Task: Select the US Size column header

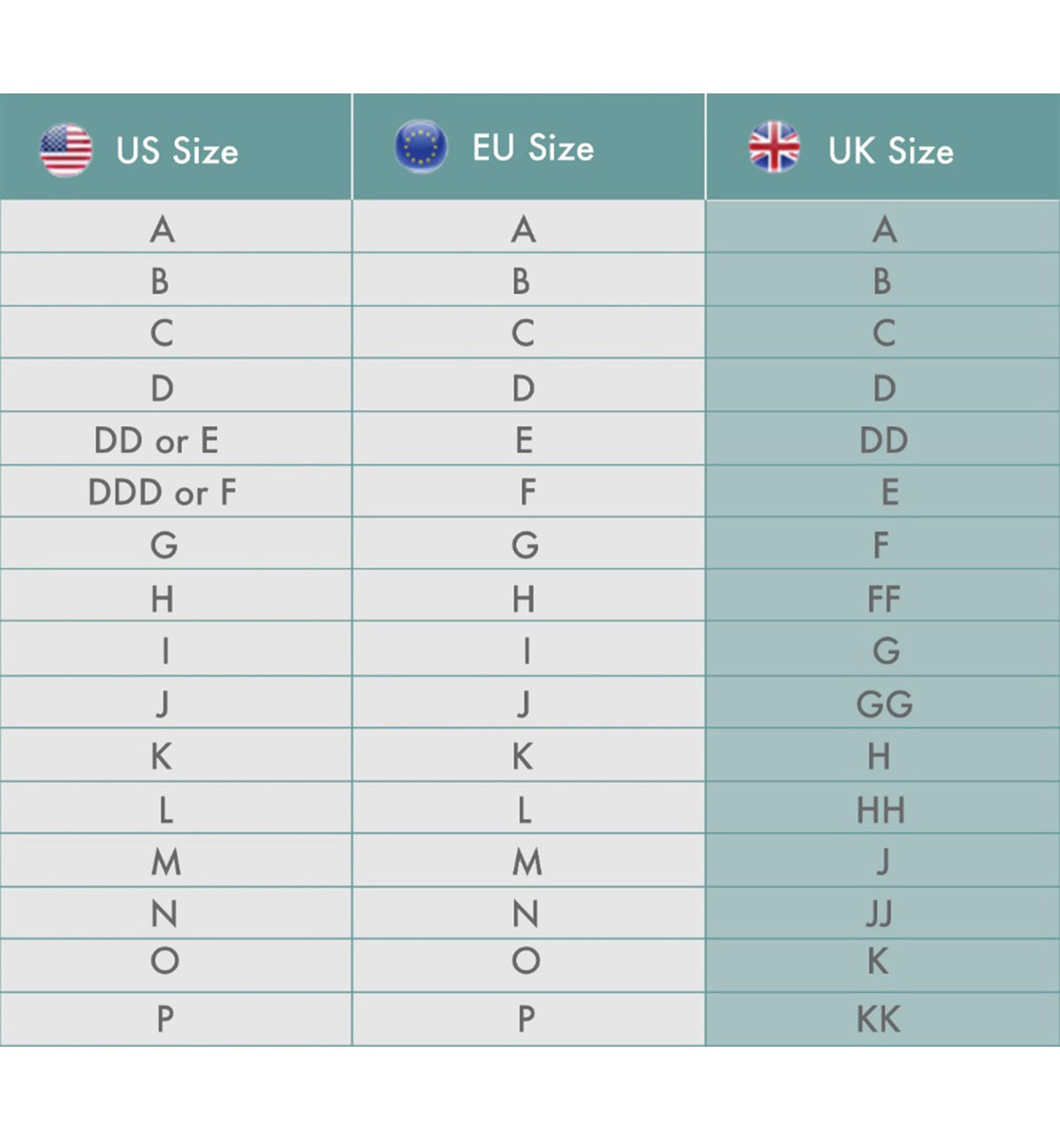Action: (x=177, y=151)
